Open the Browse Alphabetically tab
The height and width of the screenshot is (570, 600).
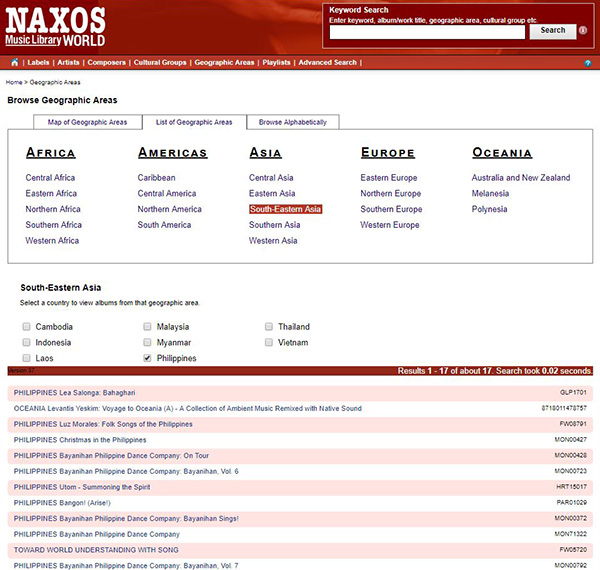[x=293, y=122]
